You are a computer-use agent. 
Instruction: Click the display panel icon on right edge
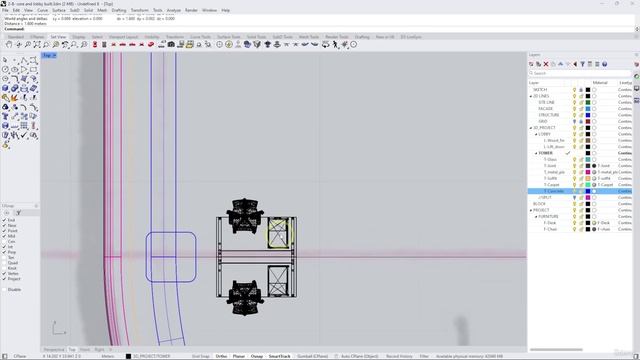(637, 88)
